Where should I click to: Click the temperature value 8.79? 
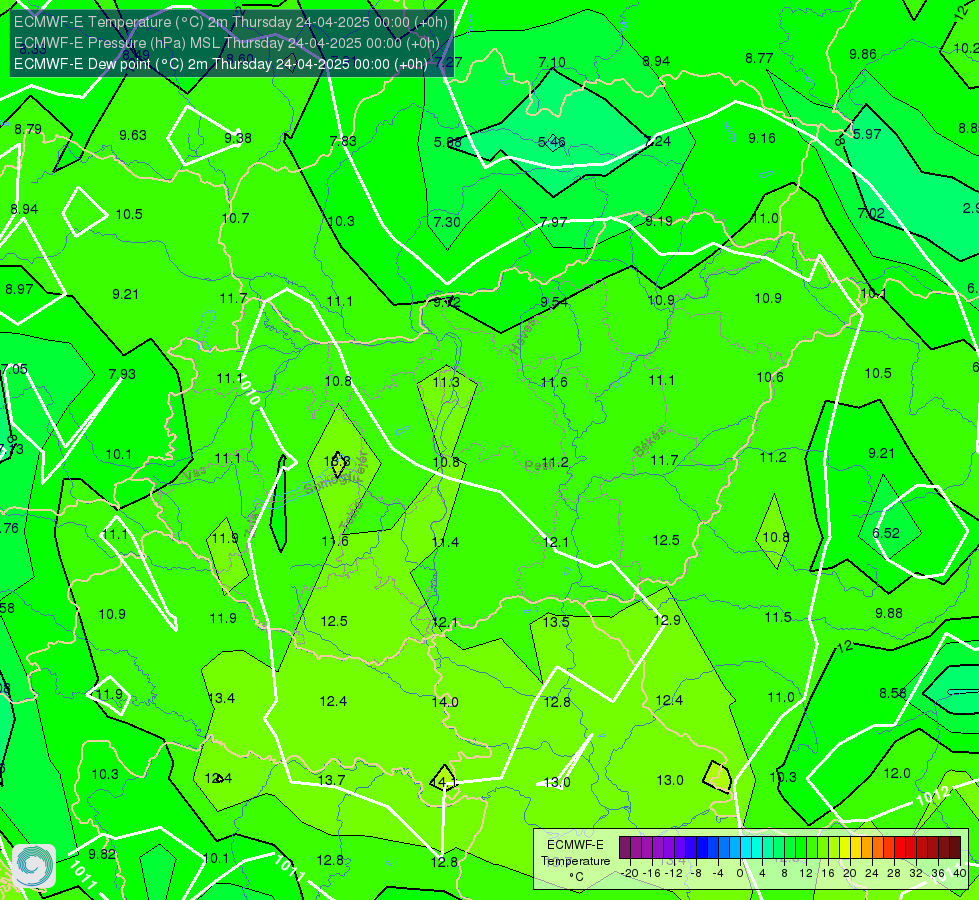click(28, 129)
